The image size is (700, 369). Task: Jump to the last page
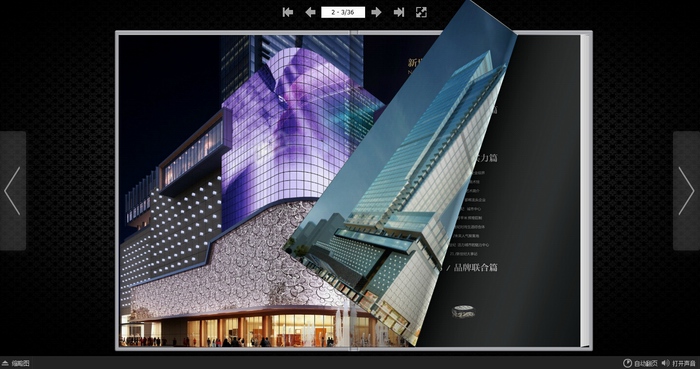click(399, 12)
